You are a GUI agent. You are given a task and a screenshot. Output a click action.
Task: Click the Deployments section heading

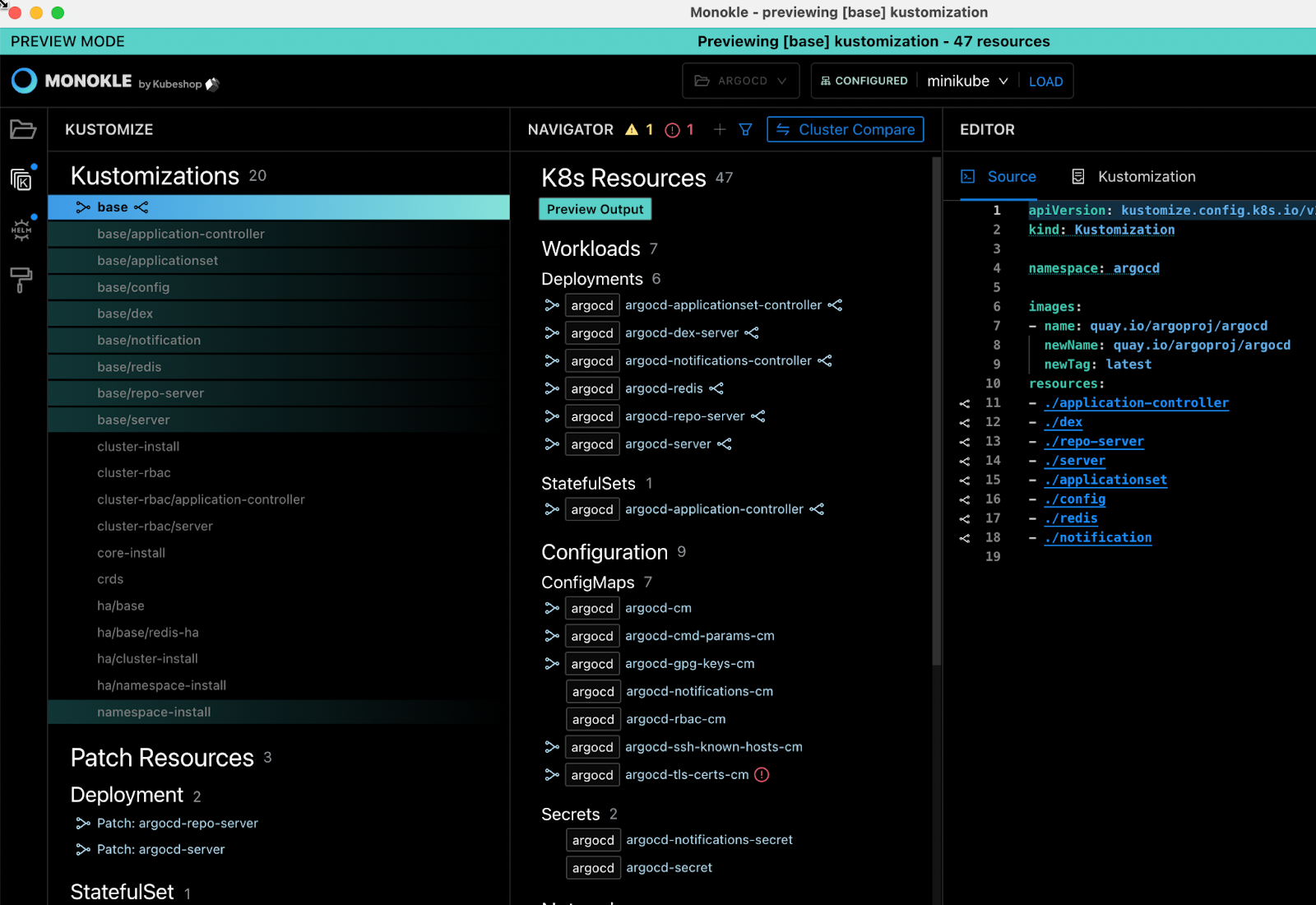coord(592,280)
